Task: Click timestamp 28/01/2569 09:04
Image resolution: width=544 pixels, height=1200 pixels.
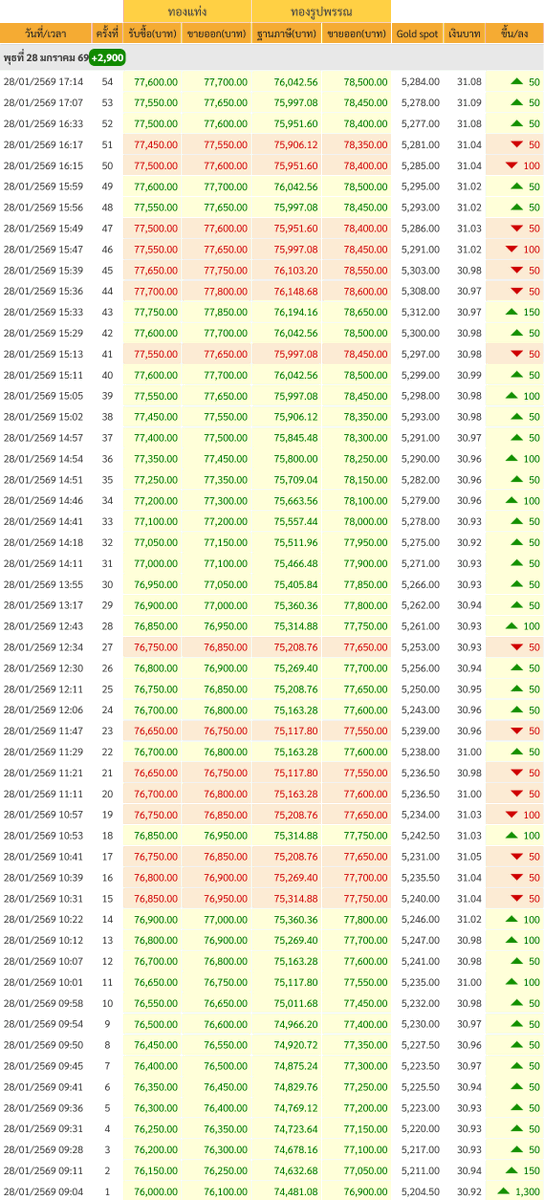Action: click(44, 1191)
